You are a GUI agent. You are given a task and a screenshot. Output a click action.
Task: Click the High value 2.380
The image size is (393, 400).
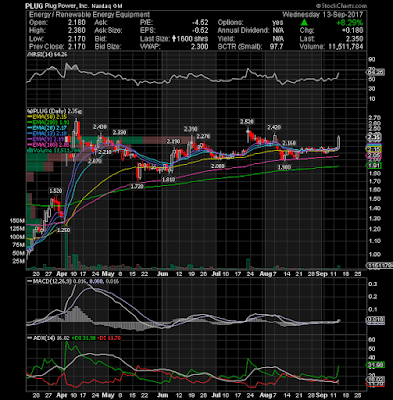(x=77, y=31)
